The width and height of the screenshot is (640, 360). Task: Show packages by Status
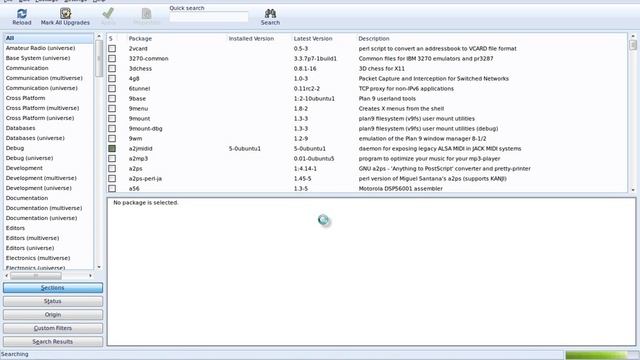click(53, 301)
